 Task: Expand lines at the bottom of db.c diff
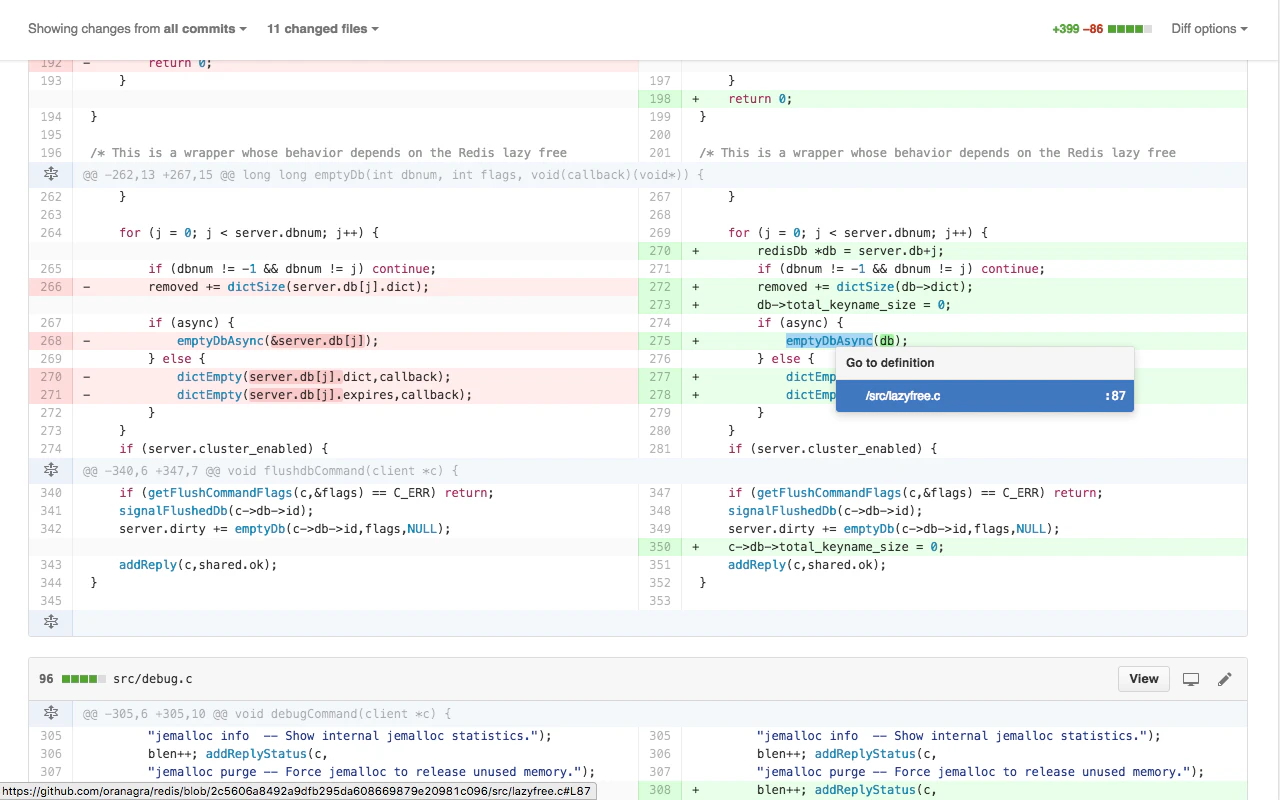point(51,622)
